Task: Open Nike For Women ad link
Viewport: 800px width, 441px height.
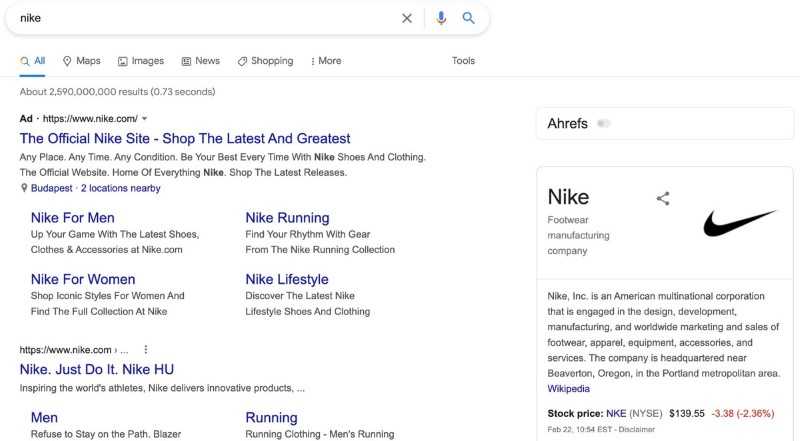Action: [83, 279]
